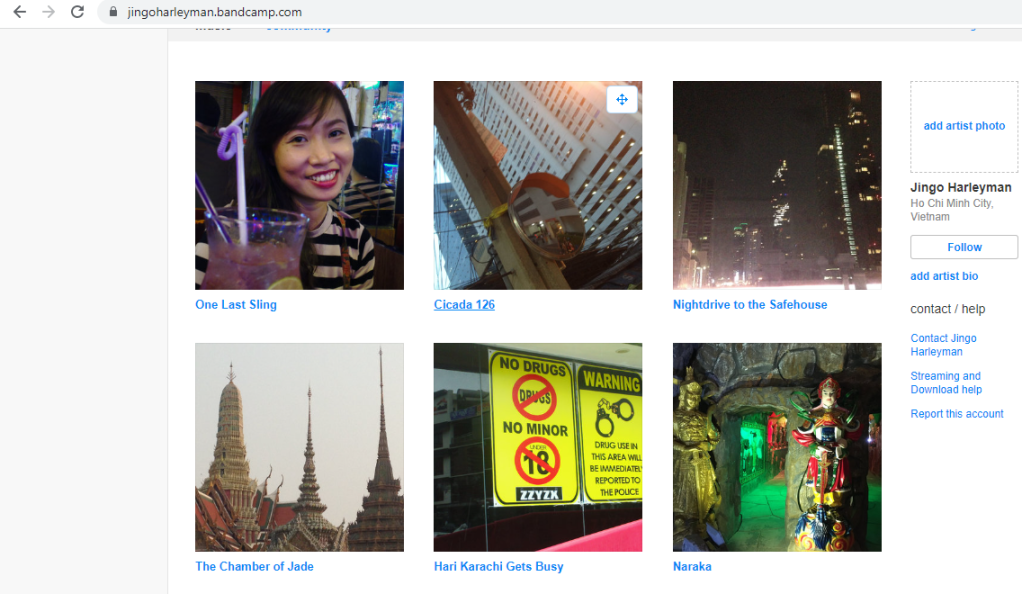Open the One Last Sling title link

236,305
